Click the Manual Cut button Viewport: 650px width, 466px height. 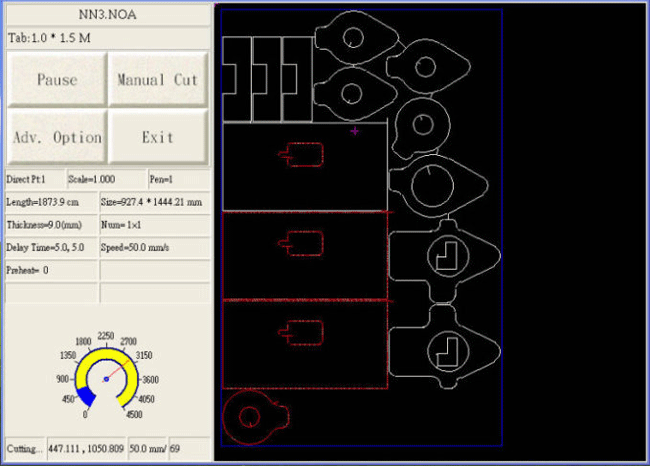158,79
